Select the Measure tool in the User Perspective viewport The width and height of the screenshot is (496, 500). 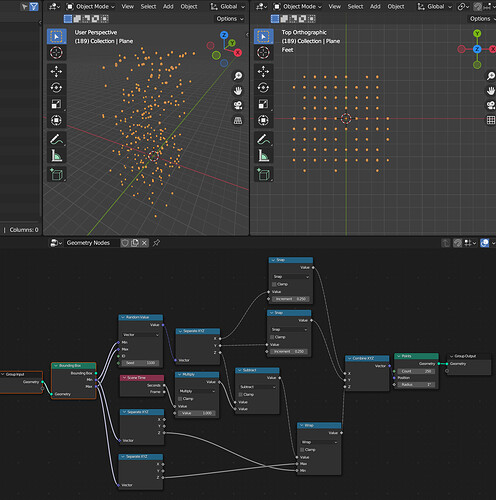[56, 155]
